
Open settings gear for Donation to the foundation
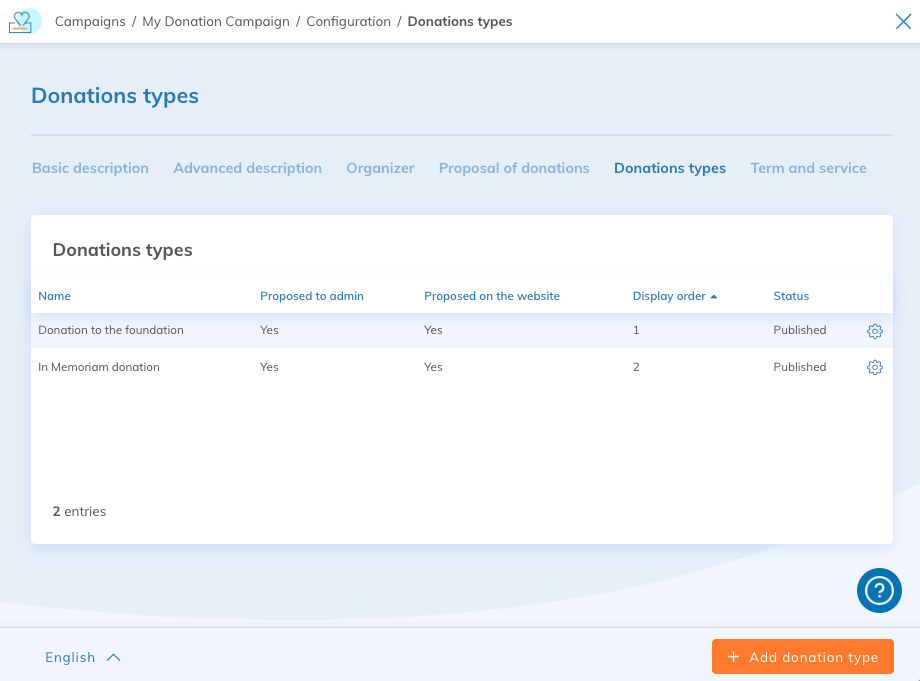point(874,331)
